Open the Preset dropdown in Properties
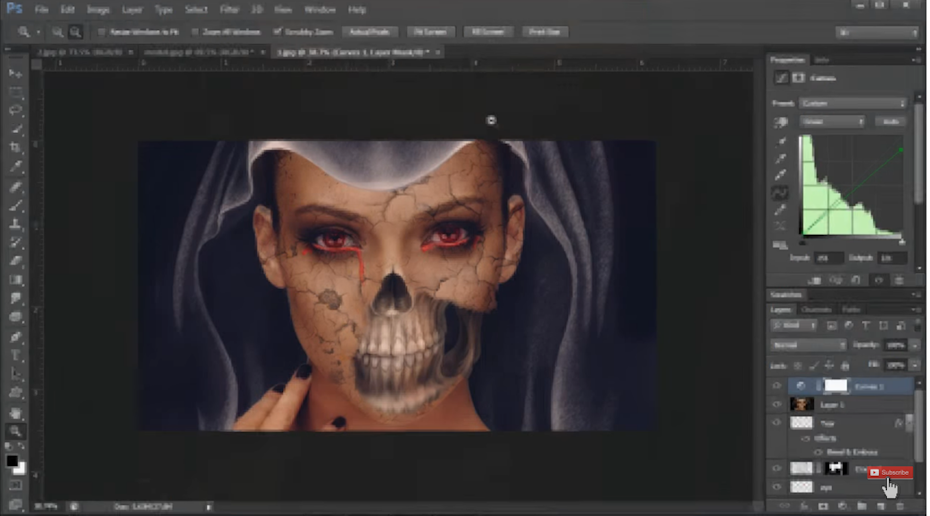The image size is (930, 516). (853, 103)
